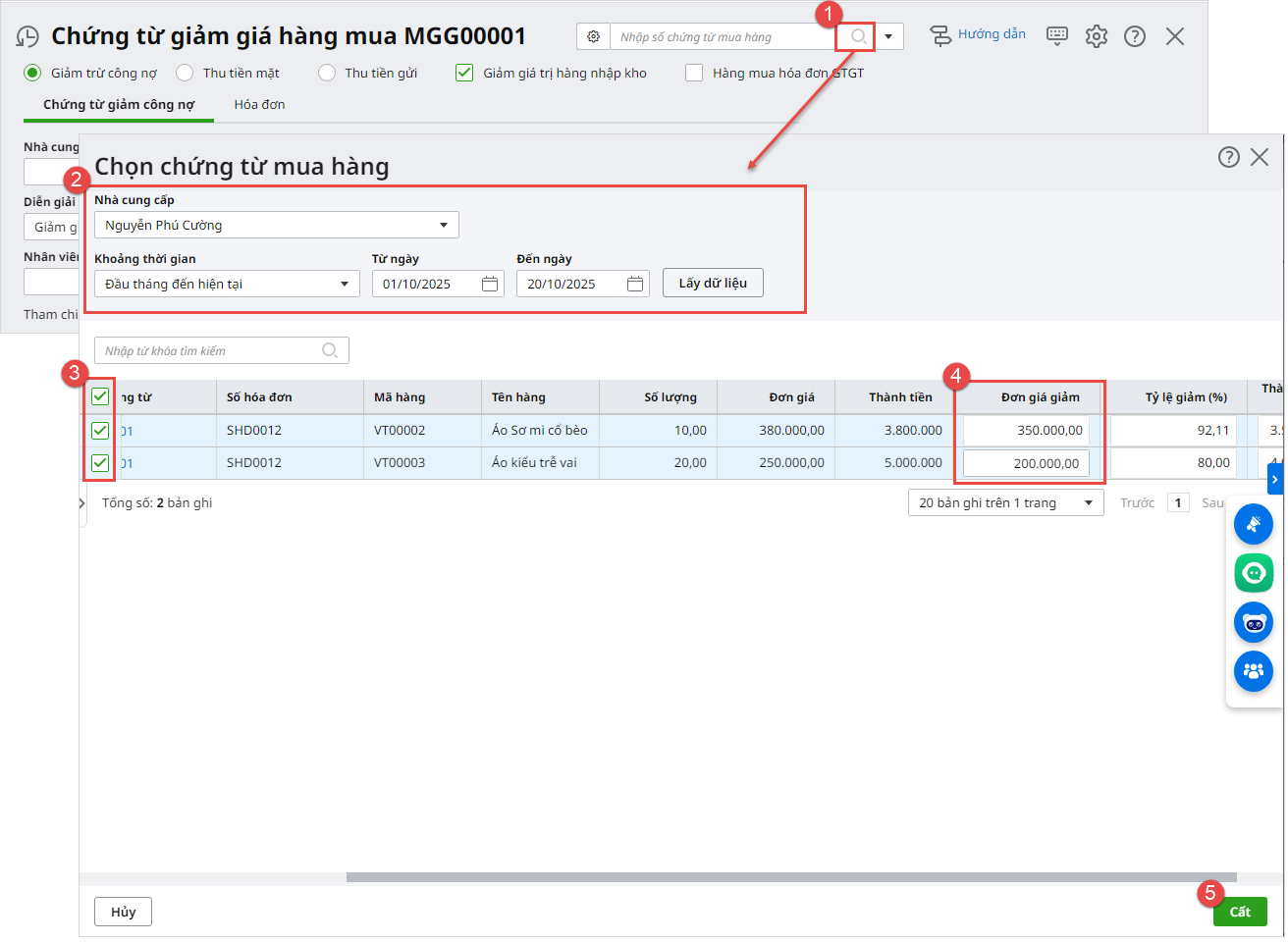Image resolution: width=1288 pixels, height=943 pixels.
Task: Enable Hàng mua hóa đơn GTGT checkbox
Action: point(694,73)
